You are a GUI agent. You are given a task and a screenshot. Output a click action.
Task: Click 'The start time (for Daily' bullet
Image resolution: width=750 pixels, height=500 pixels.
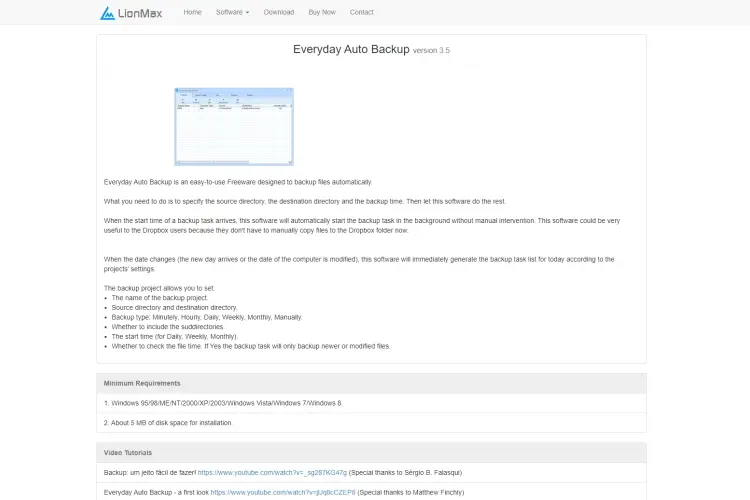175,336
